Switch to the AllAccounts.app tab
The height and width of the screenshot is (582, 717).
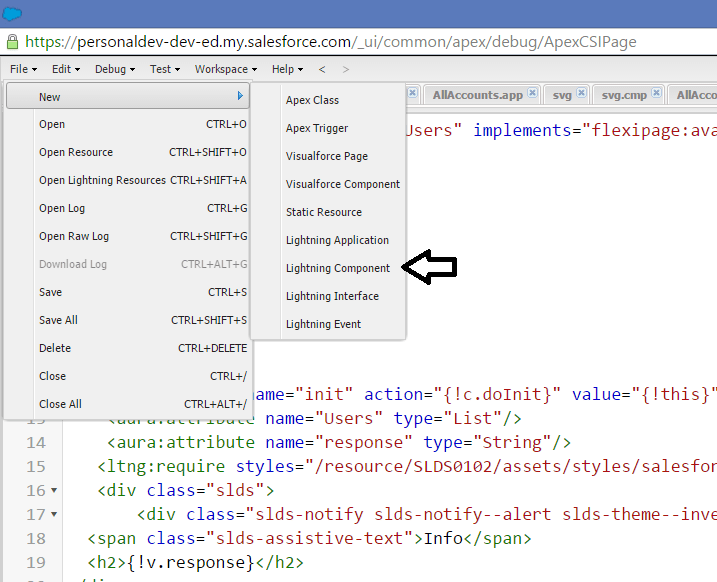(477, 95)
